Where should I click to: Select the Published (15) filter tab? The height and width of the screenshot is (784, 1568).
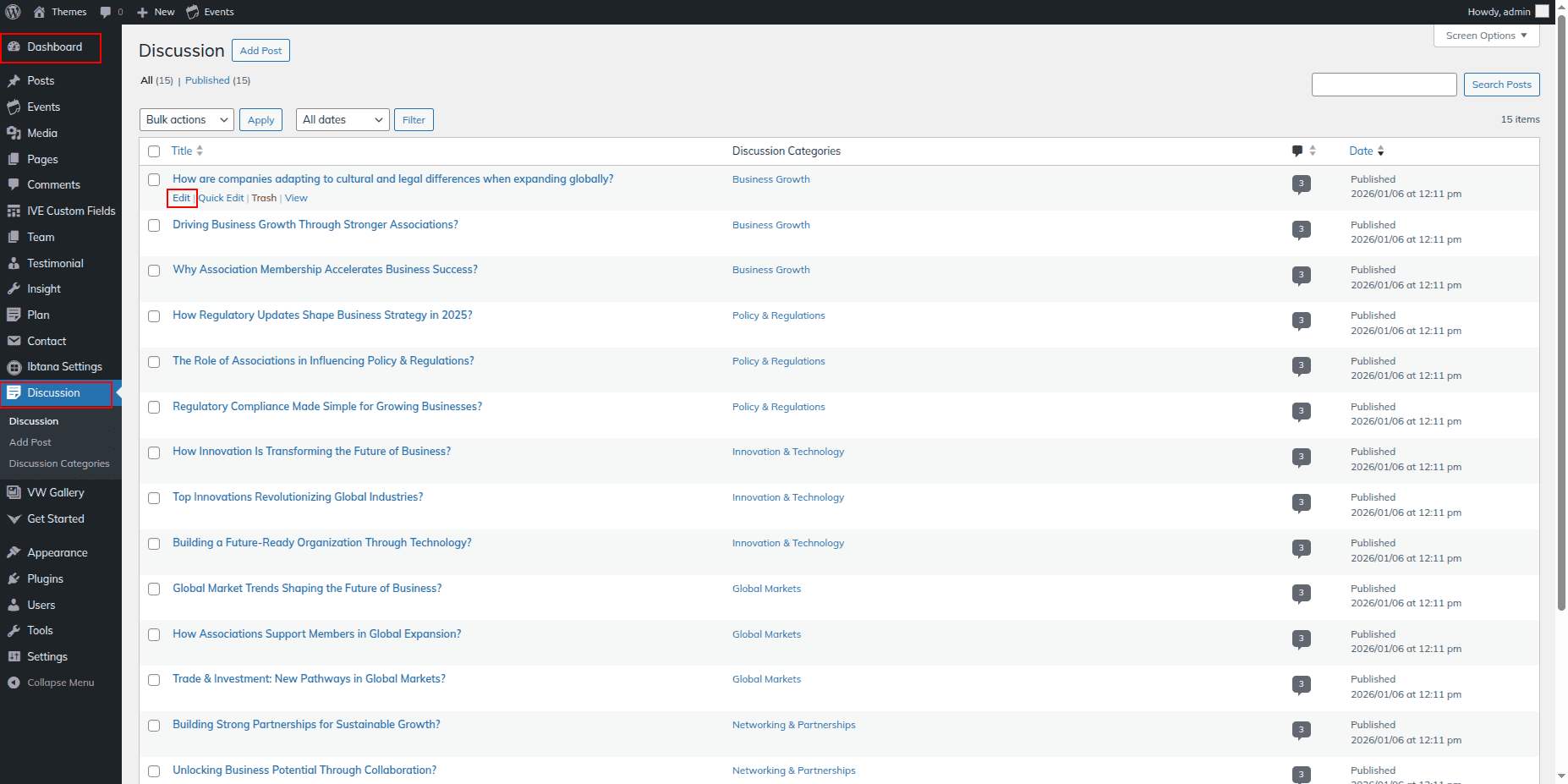coord(208,80)
